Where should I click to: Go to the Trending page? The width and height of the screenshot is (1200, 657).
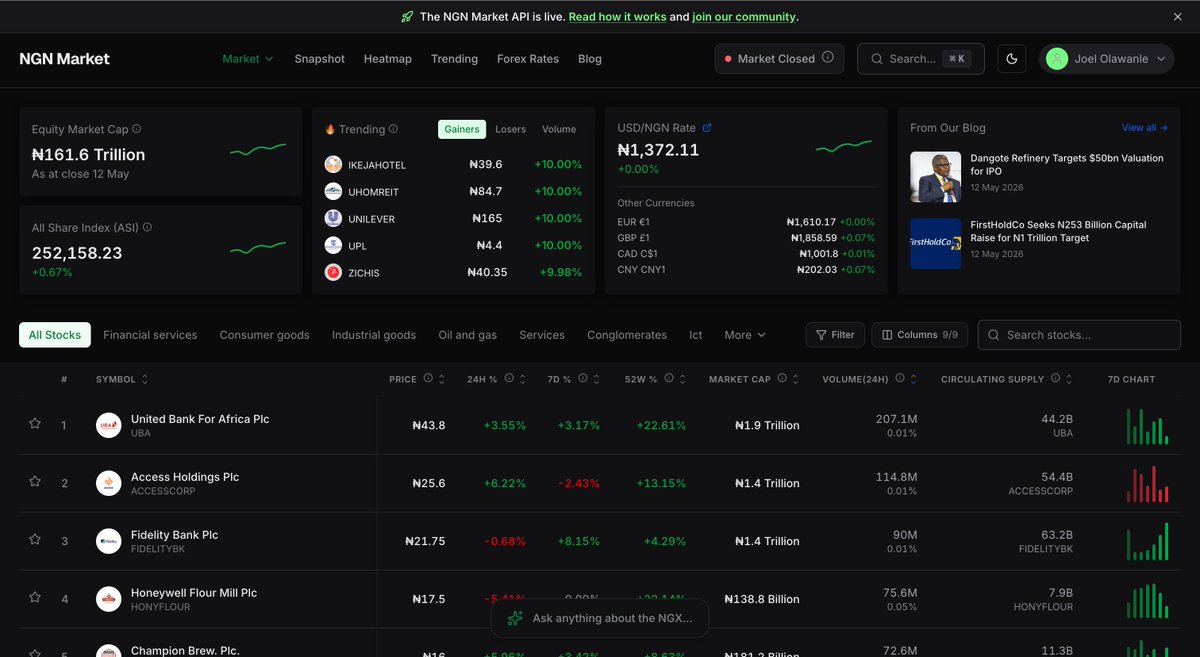[454, 59]
